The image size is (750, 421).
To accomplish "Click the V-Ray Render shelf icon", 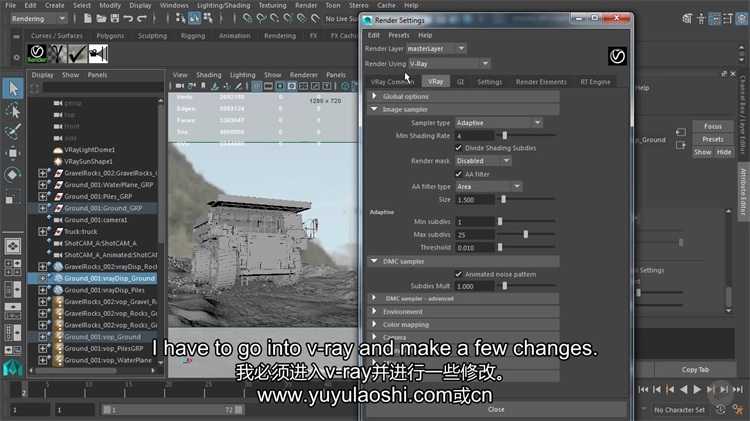I will coord(38,55).
